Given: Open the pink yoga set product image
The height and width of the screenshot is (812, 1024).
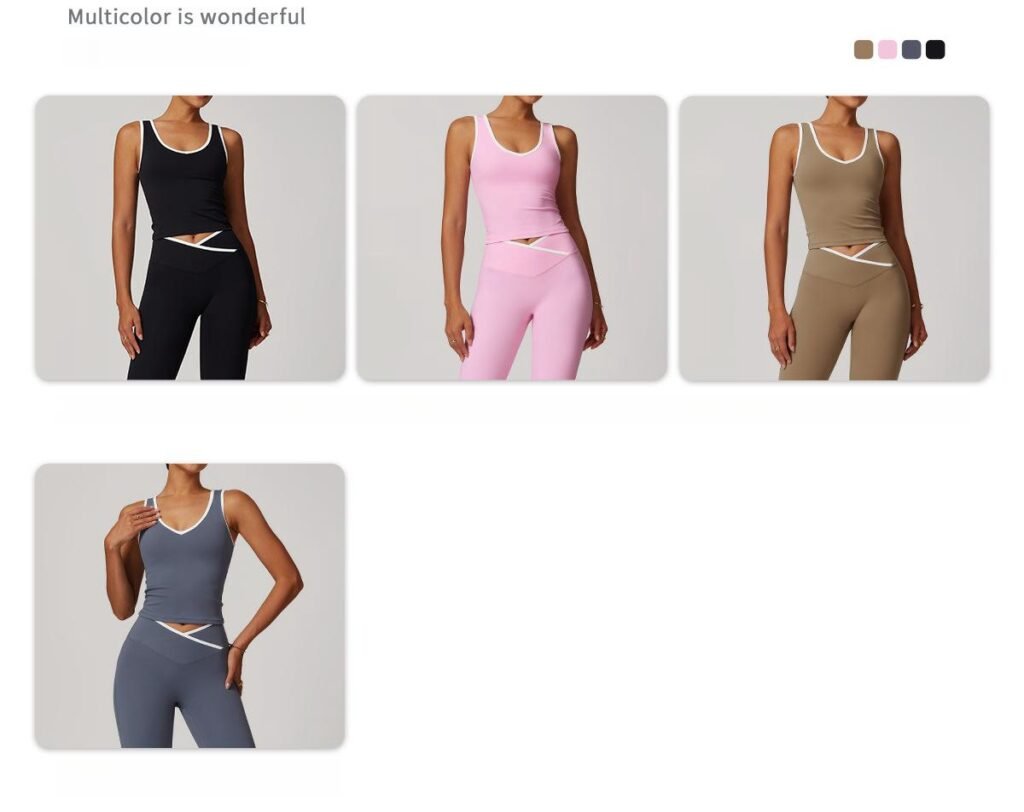Looking at the screenshot, I should pos(512,238).
